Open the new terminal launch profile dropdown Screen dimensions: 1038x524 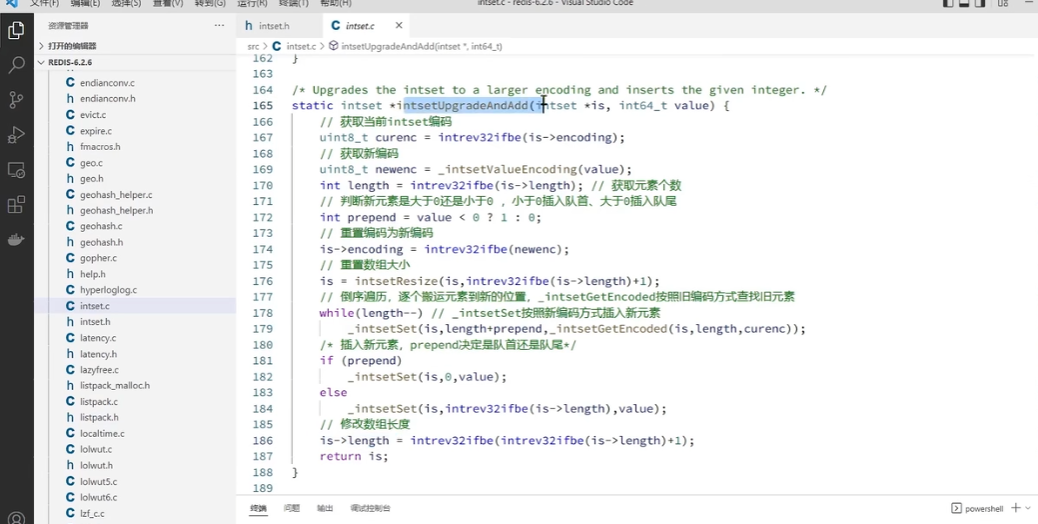click(1028, 507)
